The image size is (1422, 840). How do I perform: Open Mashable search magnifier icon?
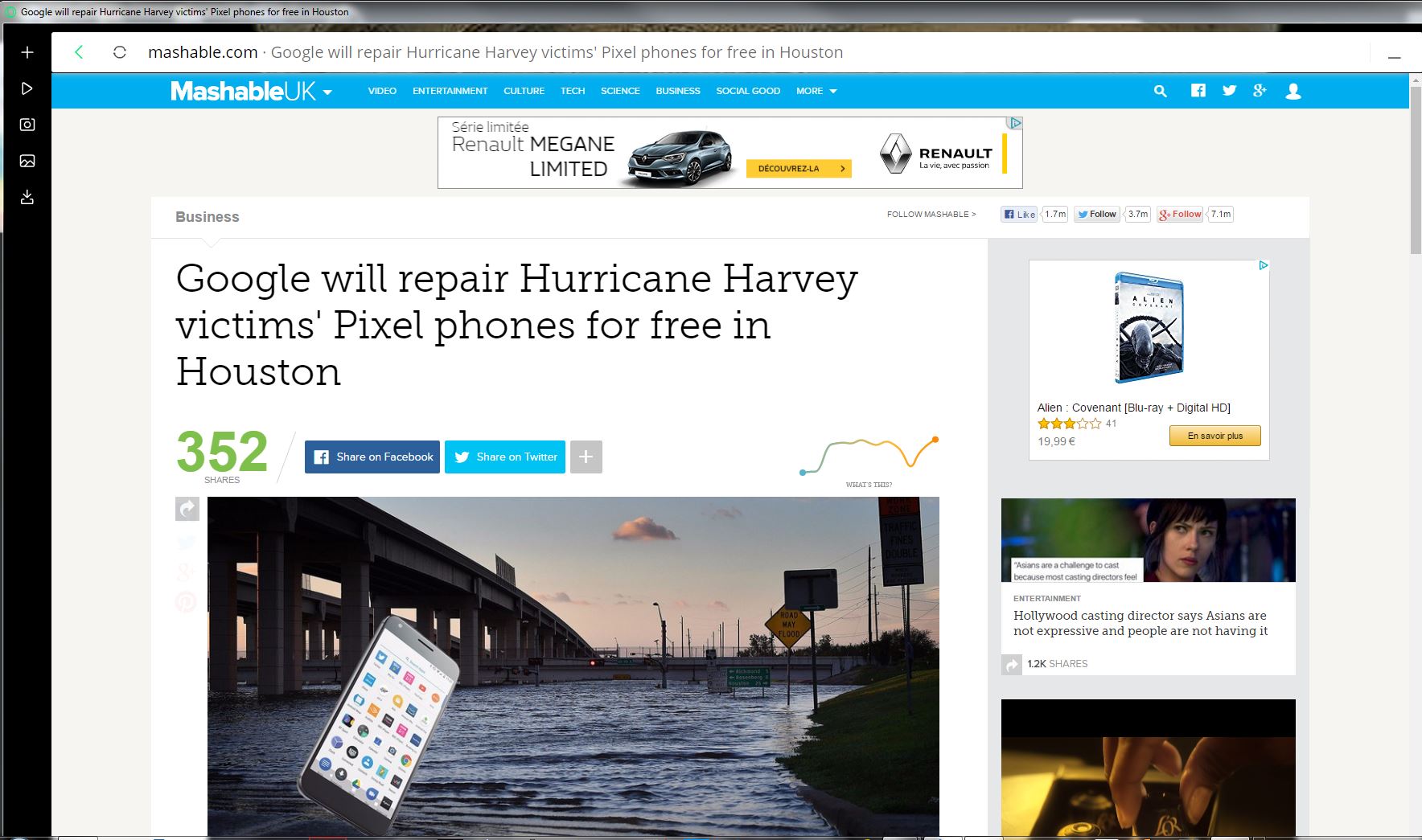coord(1160,91)
